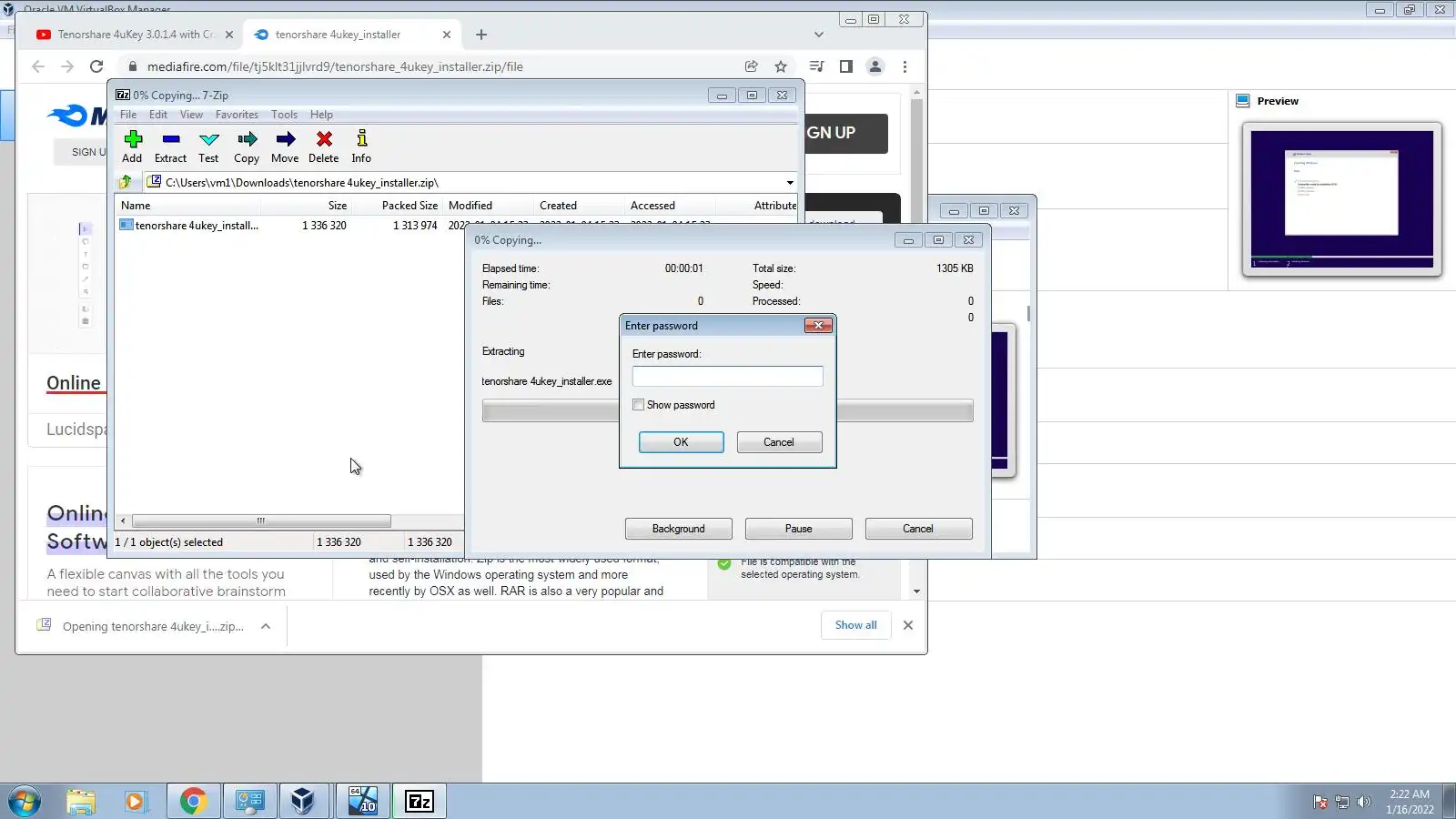Open the Favorites menu in 7-Zip
Viewport: 1456px width, 819px height.
(237, 115)
